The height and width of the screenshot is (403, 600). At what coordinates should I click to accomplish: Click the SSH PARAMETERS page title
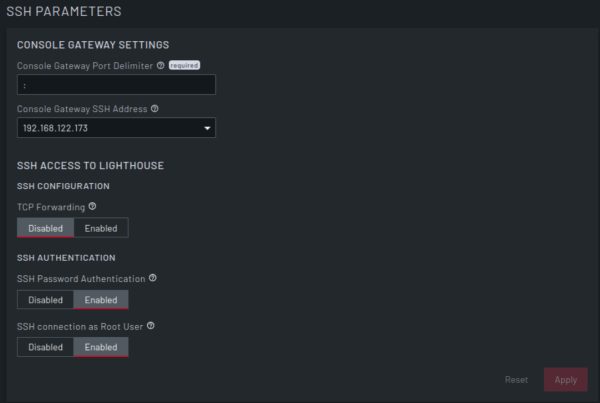coord(64,12)
